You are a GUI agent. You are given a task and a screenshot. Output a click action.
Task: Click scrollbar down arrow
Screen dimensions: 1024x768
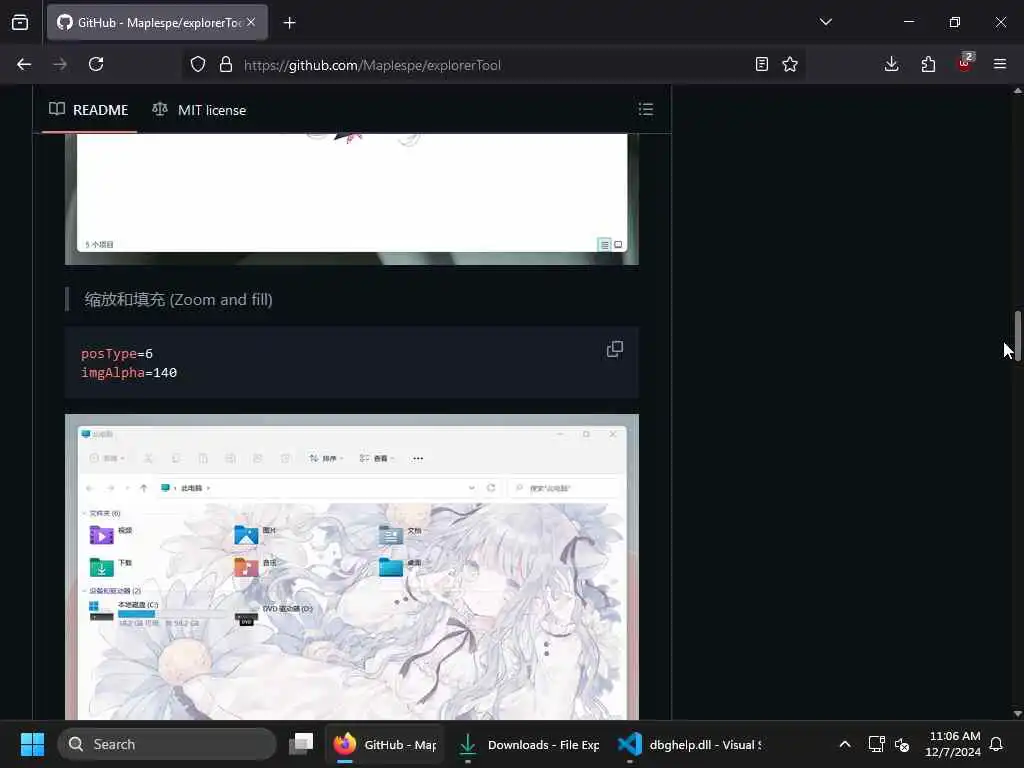[1017, 714]
